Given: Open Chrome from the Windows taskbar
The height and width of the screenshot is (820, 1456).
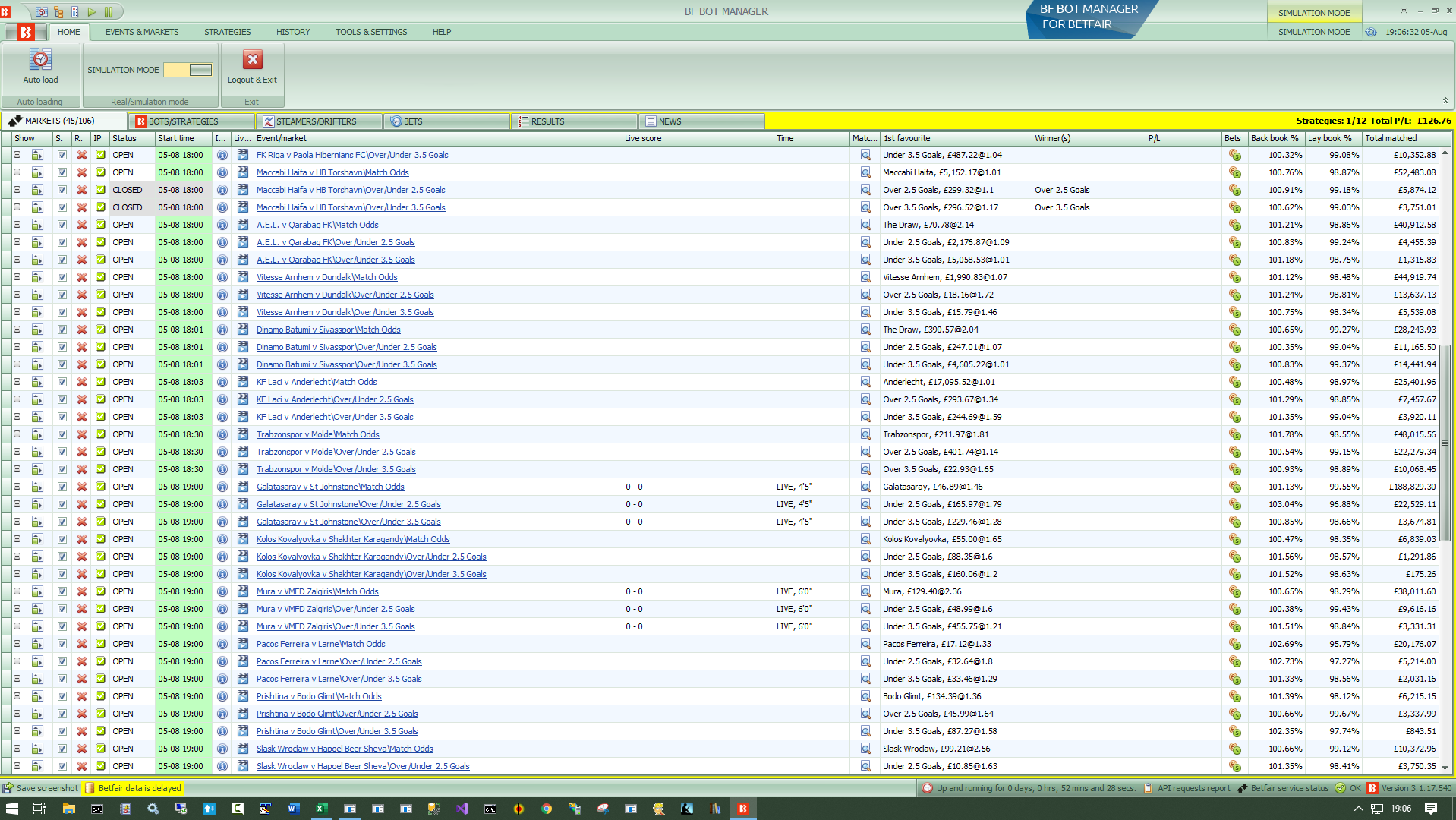Looking at the screenshot, I should pos(546,809).
